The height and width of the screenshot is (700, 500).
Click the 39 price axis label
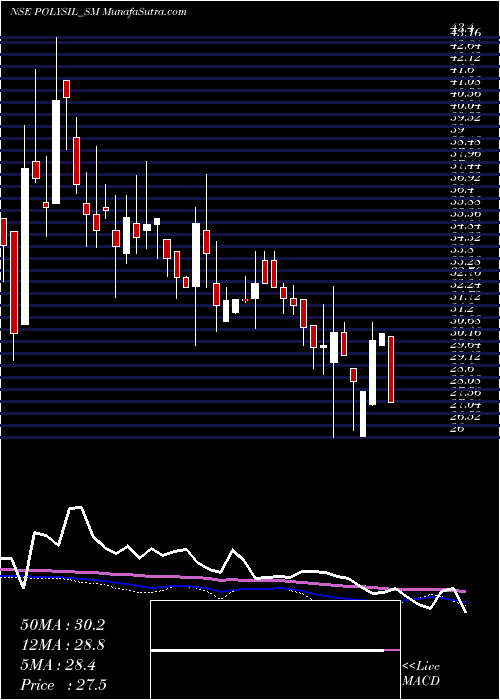point(458,130)
